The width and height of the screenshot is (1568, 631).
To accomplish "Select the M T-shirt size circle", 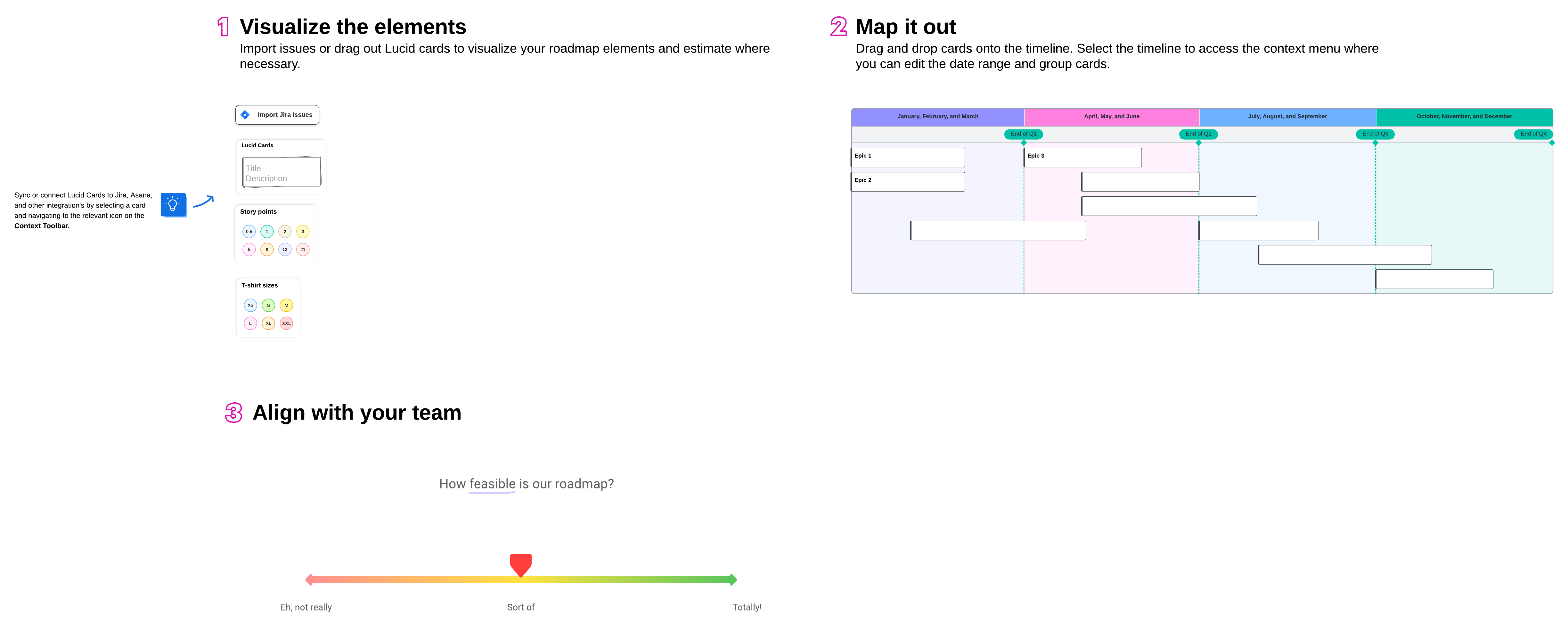I will tap(286, 306).
